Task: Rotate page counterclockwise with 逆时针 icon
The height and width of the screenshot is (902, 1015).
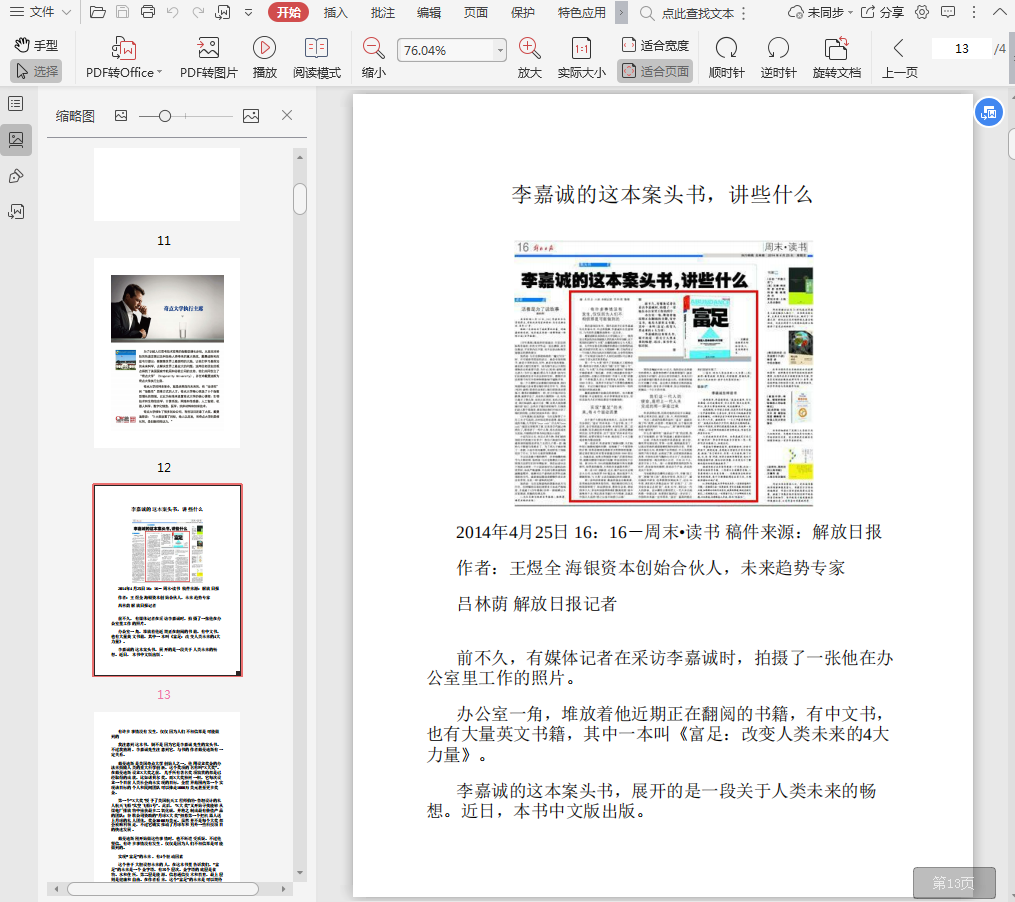Action: coord(778,57)
